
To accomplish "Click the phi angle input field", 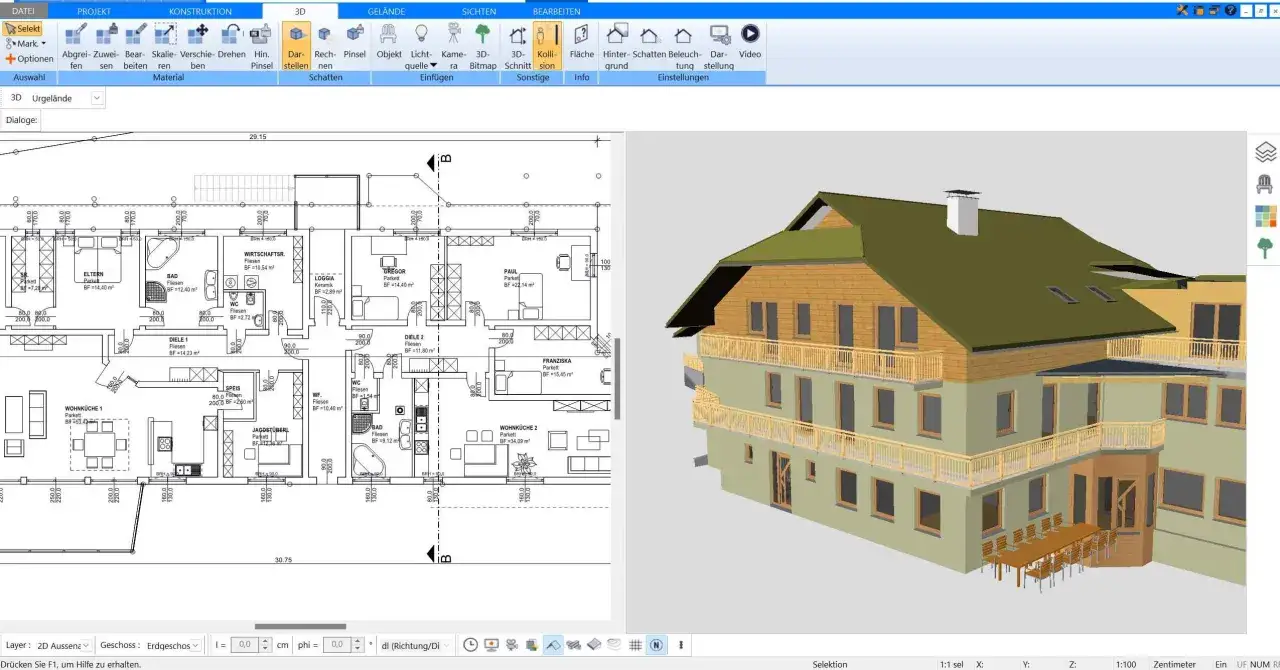I will click(x=338, y=645).
